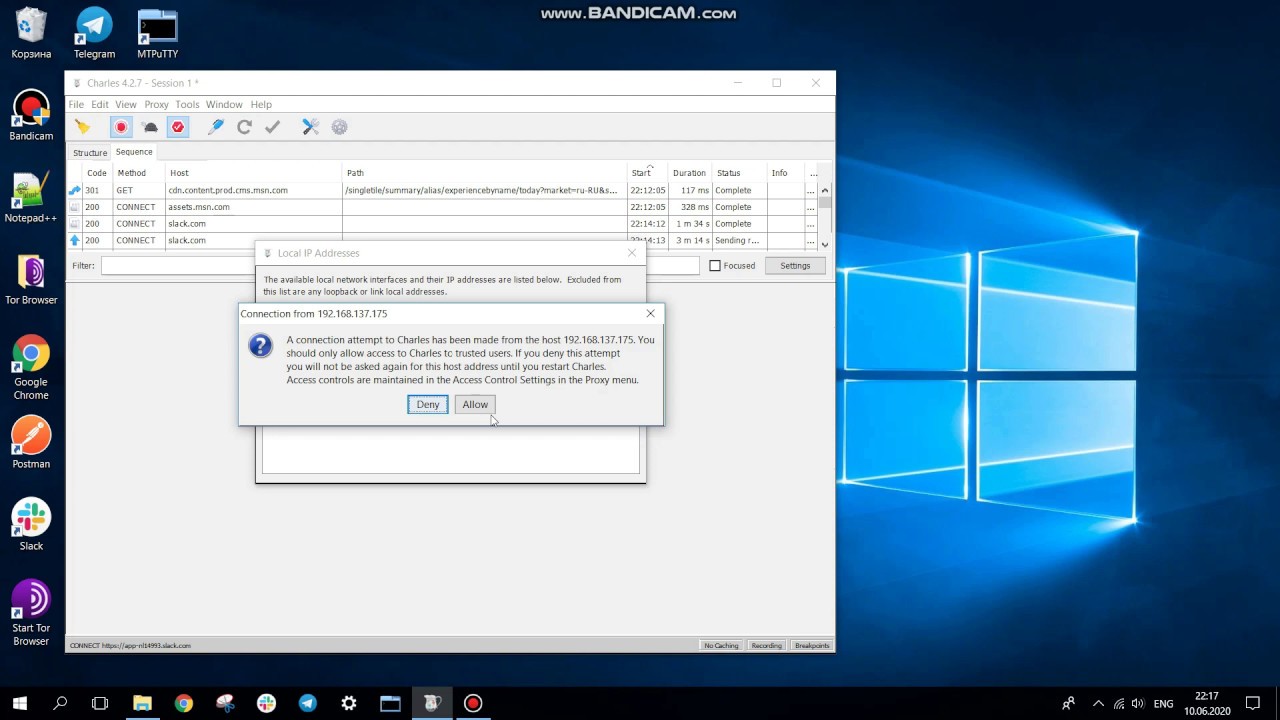Click the Validate checkmark icon
Image resolution: width=1280 pixels, height=720 pixels.
tap(273, 127)
